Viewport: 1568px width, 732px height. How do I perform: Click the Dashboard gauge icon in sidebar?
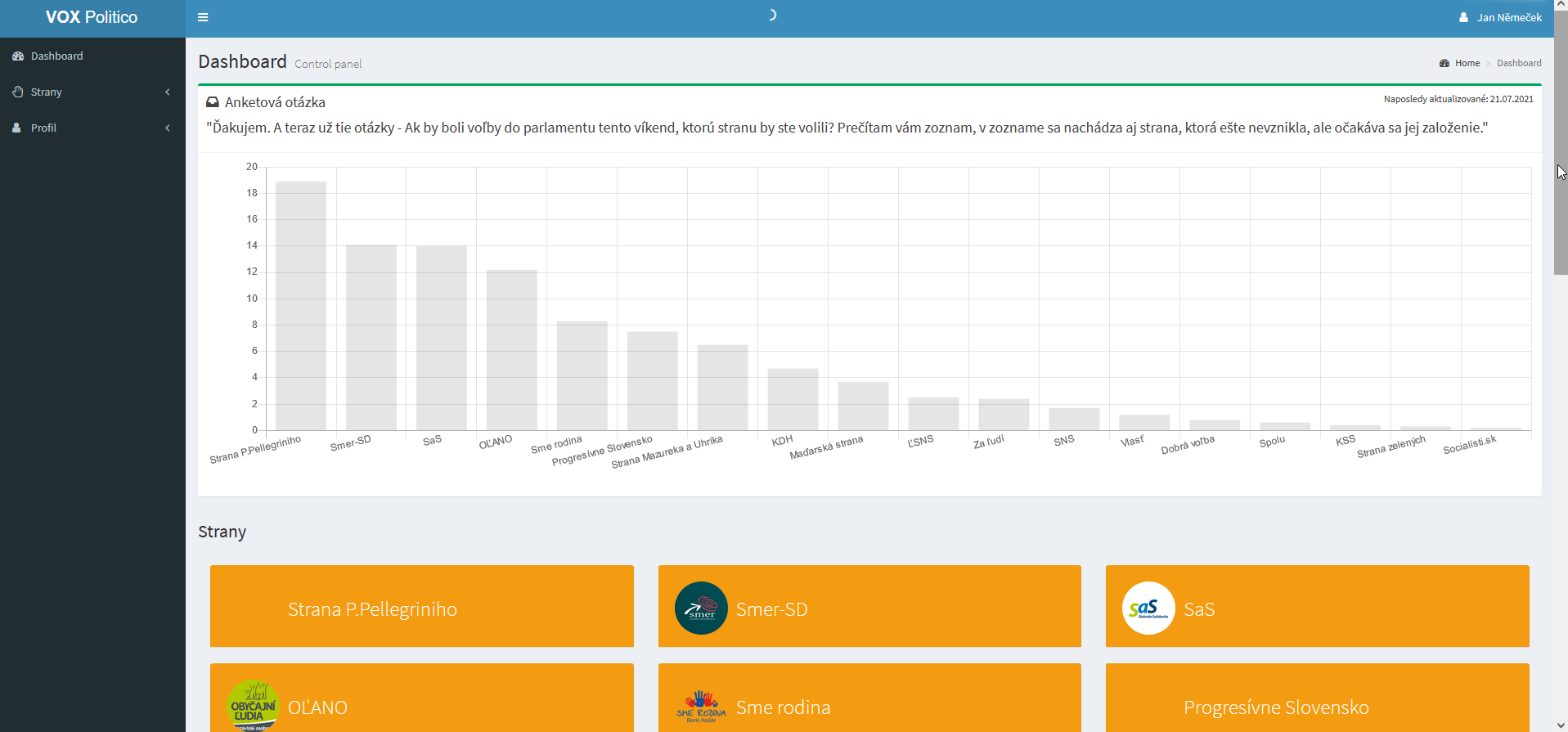click(x=17, y=56)
